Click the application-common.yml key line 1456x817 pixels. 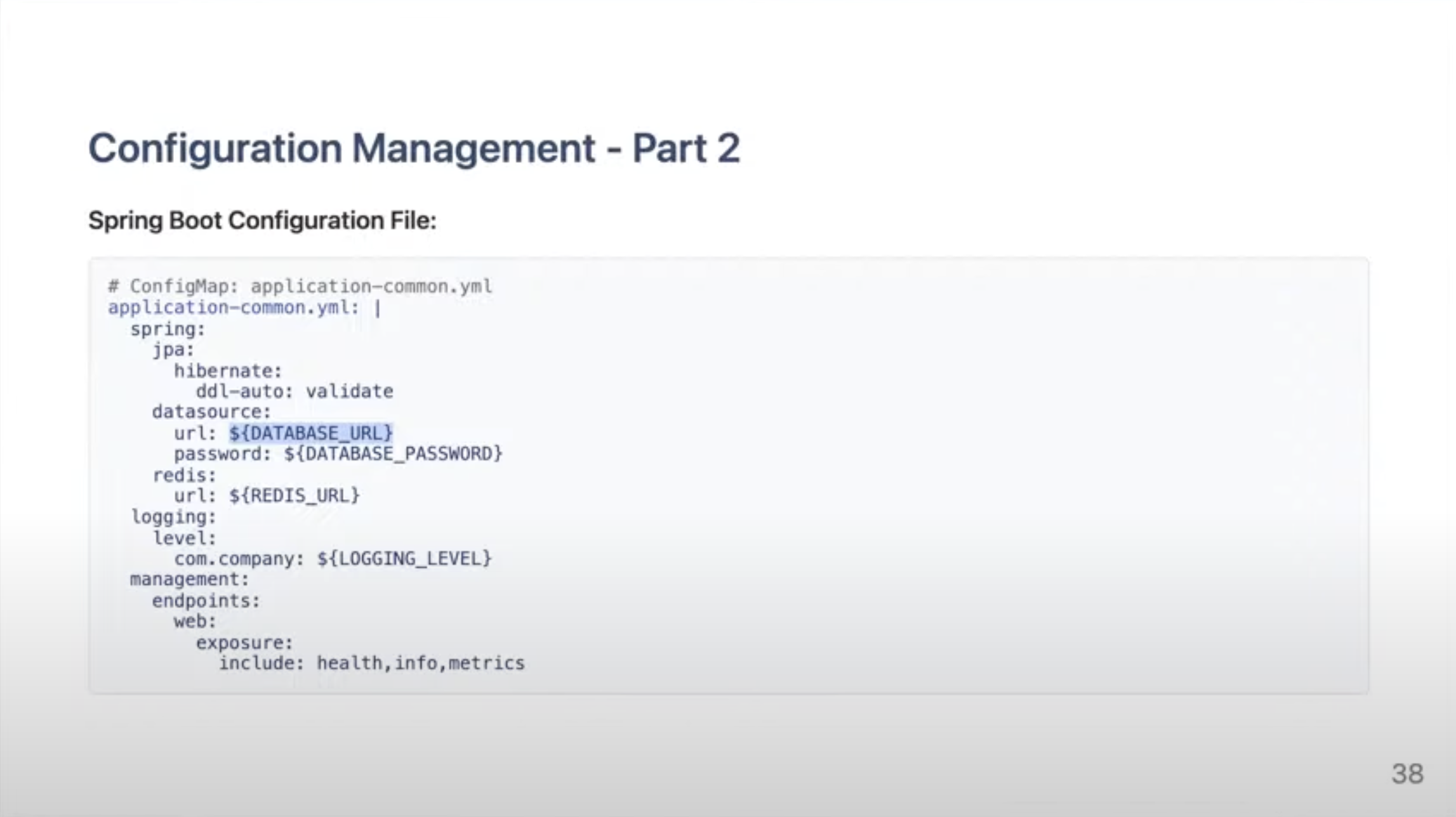click(234, 308)
